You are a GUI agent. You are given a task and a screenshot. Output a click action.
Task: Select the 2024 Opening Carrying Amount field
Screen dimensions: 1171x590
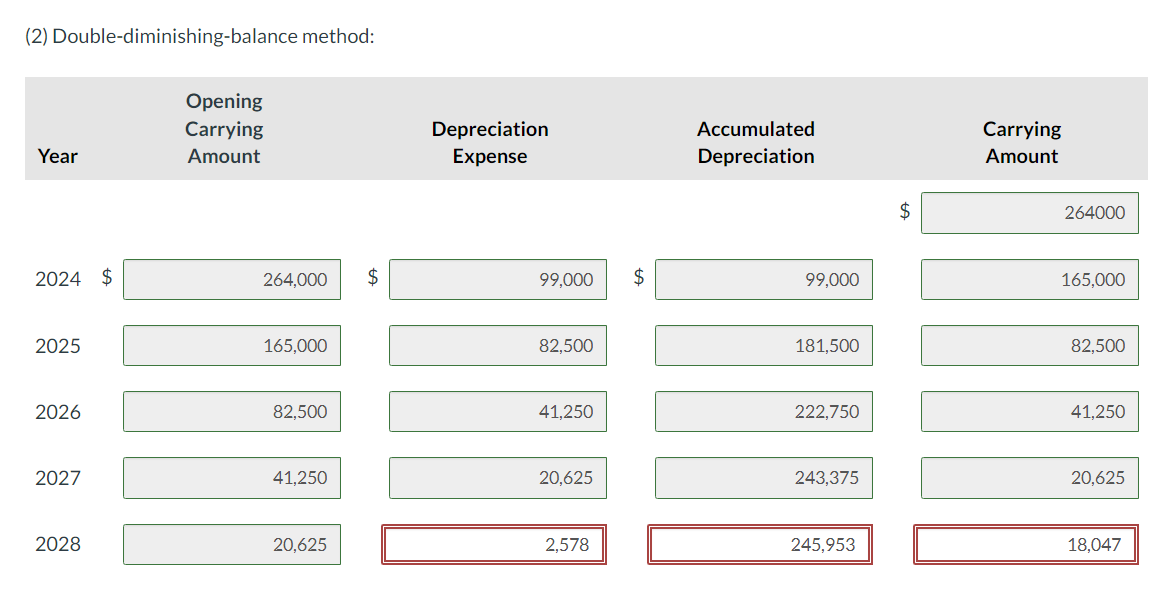(x=231, y=279)
